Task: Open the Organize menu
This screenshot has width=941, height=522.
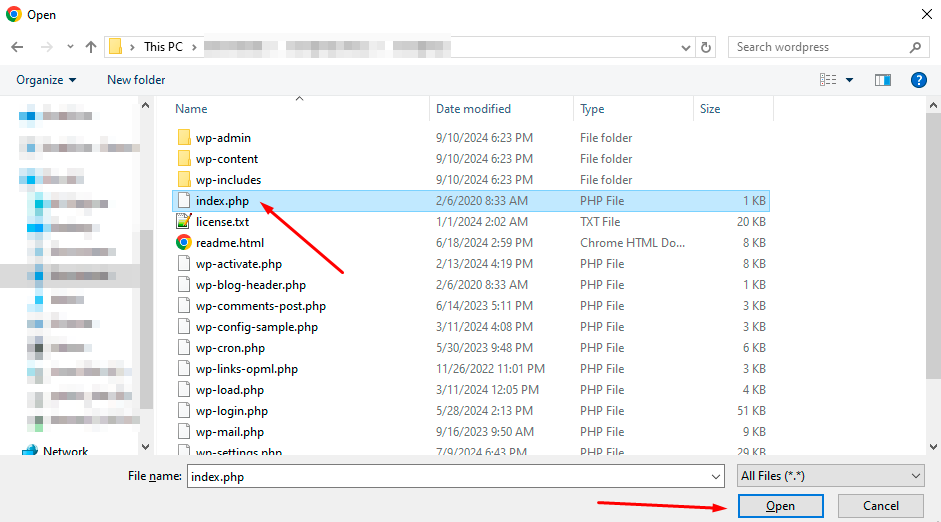Action: pyautogui.click(x=46, y=80)
